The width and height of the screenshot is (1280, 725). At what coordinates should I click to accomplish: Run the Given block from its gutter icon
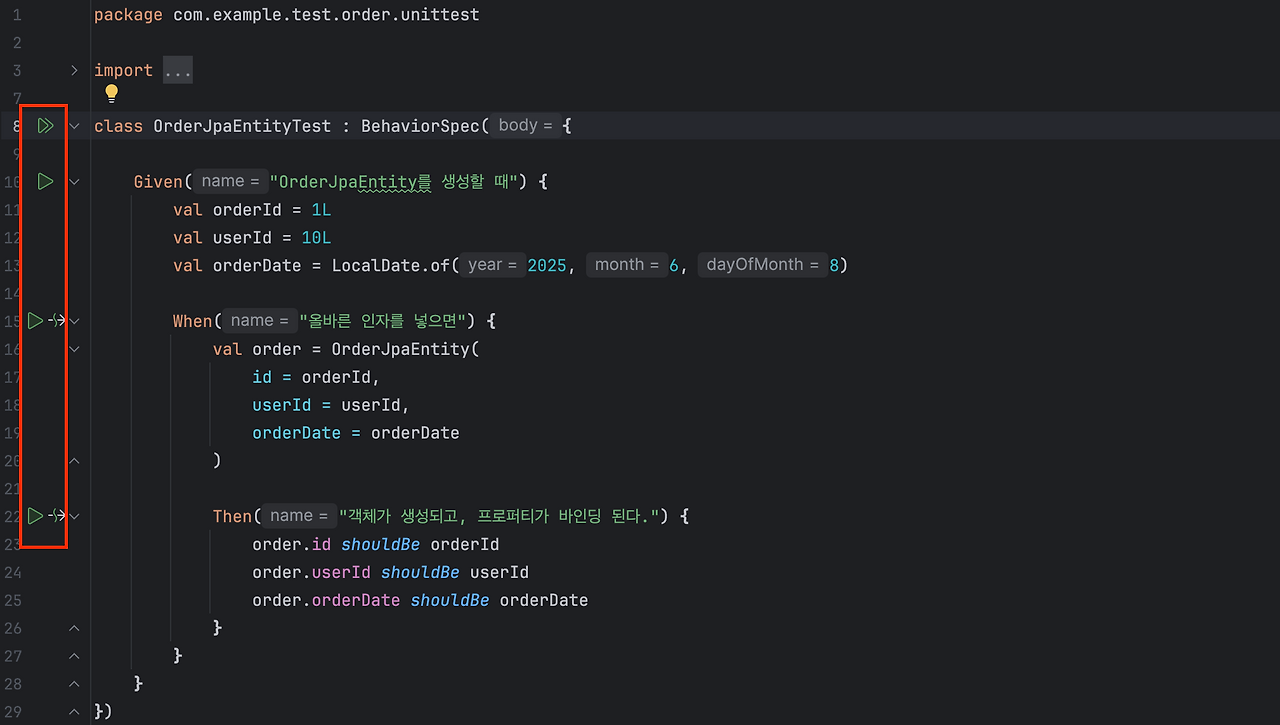coord(45,181)
